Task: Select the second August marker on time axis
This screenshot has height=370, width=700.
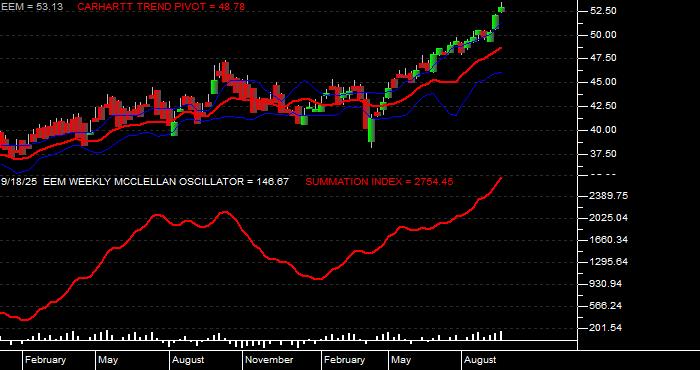Action: pos(480,360)
